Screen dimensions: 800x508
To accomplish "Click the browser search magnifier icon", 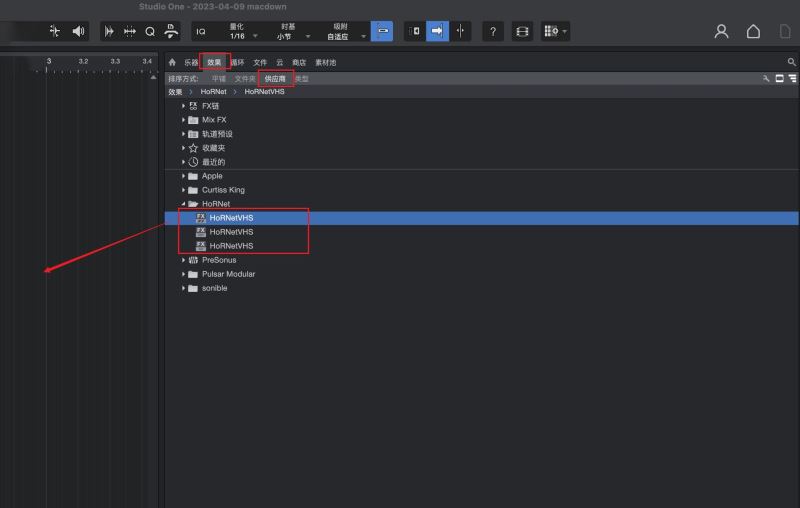I will (791, 62).
